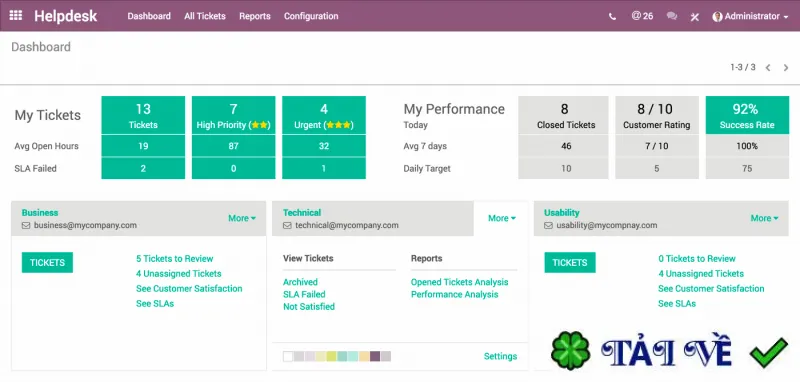Screen dimensions: 800x382
Task: Click the business@mycompany.com email address
Action: [x=85, y=225]
